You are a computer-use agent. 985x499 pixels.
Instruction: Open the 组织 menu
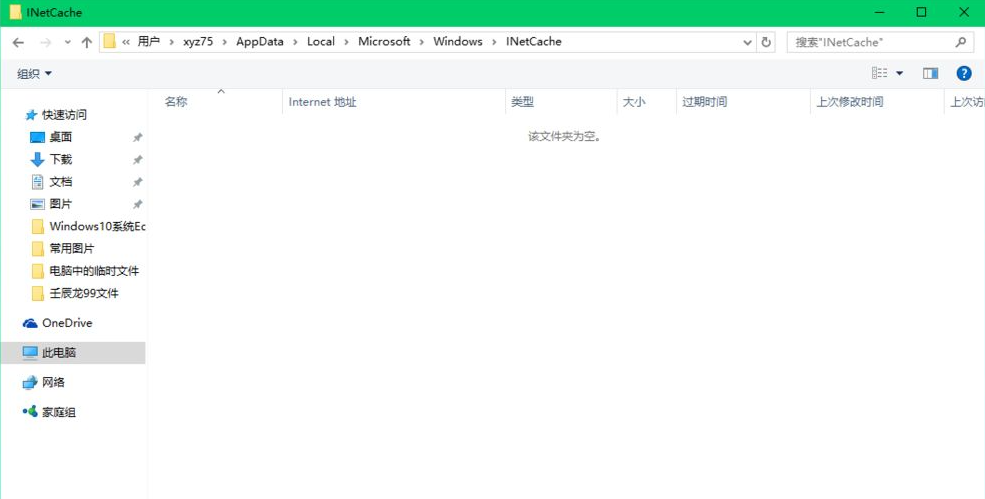coord(34,74)
